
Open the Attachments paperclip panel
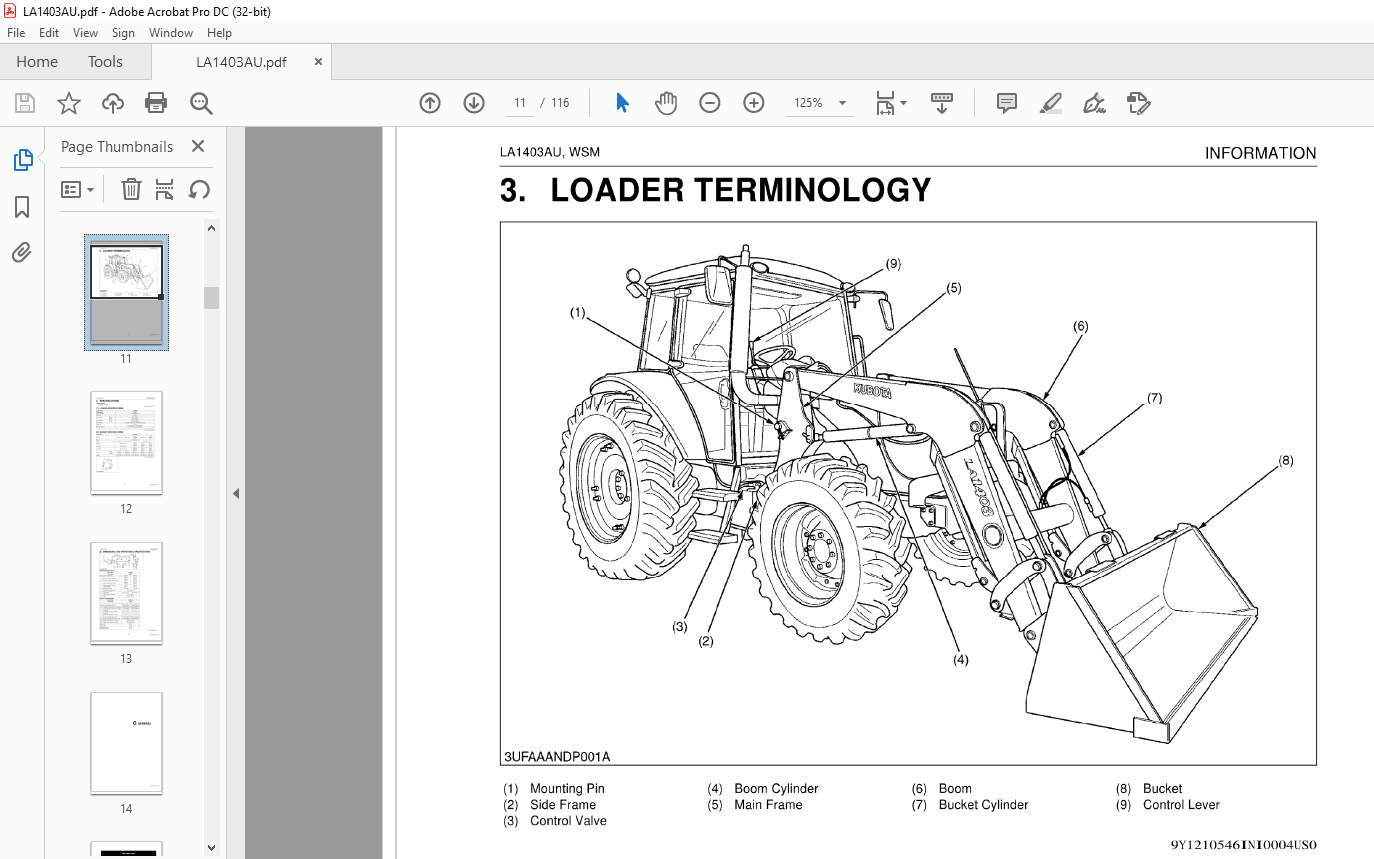(x=22, y=252)
